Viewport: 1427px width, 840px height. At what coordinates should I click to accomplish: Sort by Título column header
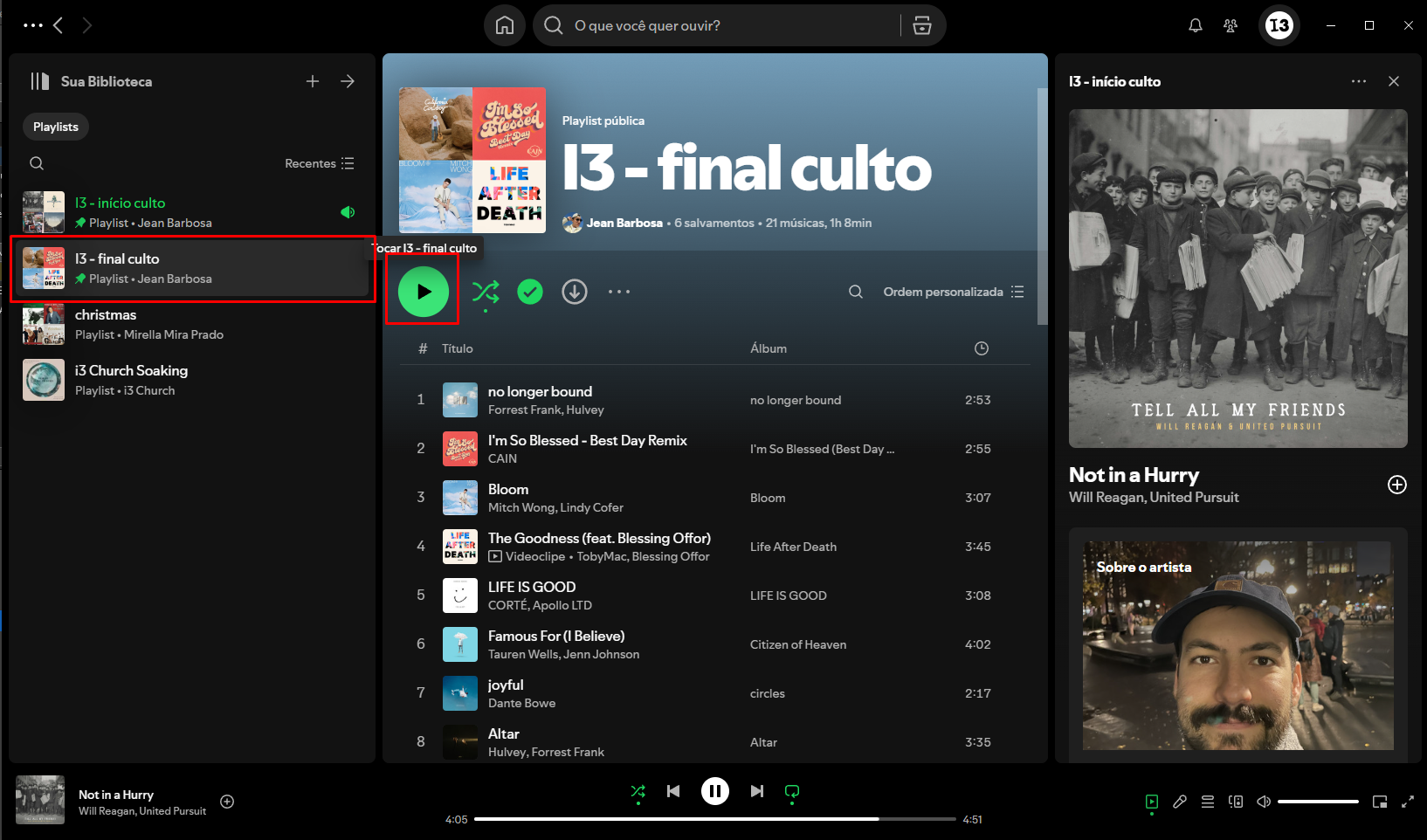tap(458, 348)
